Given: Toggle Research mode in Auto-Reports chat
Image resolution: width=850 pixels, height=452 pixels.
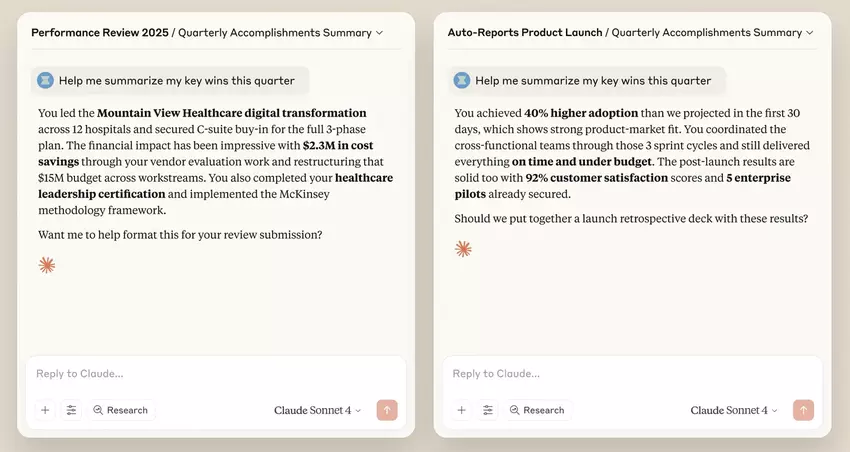Looking at the screenshot, I should coord(537,410).
